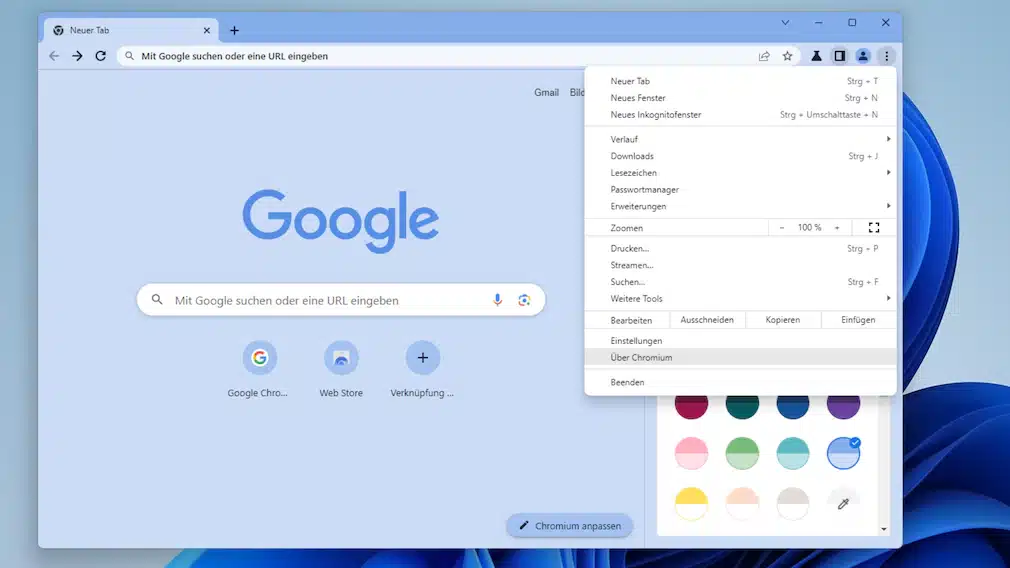Screen dimensions: 1010x568
Task: Expand the Erweiterungen submenu
Action: point(740,206)
